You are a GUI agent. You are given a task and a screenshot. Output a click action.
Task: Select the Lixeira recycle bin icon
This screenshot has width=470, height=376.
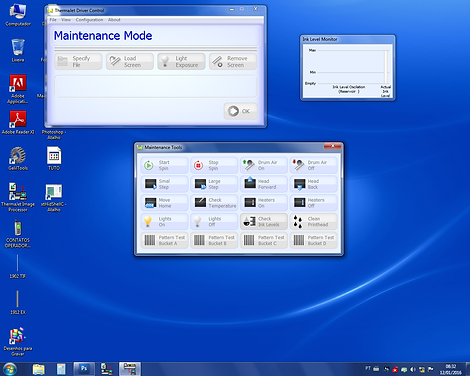pos(18,51)
